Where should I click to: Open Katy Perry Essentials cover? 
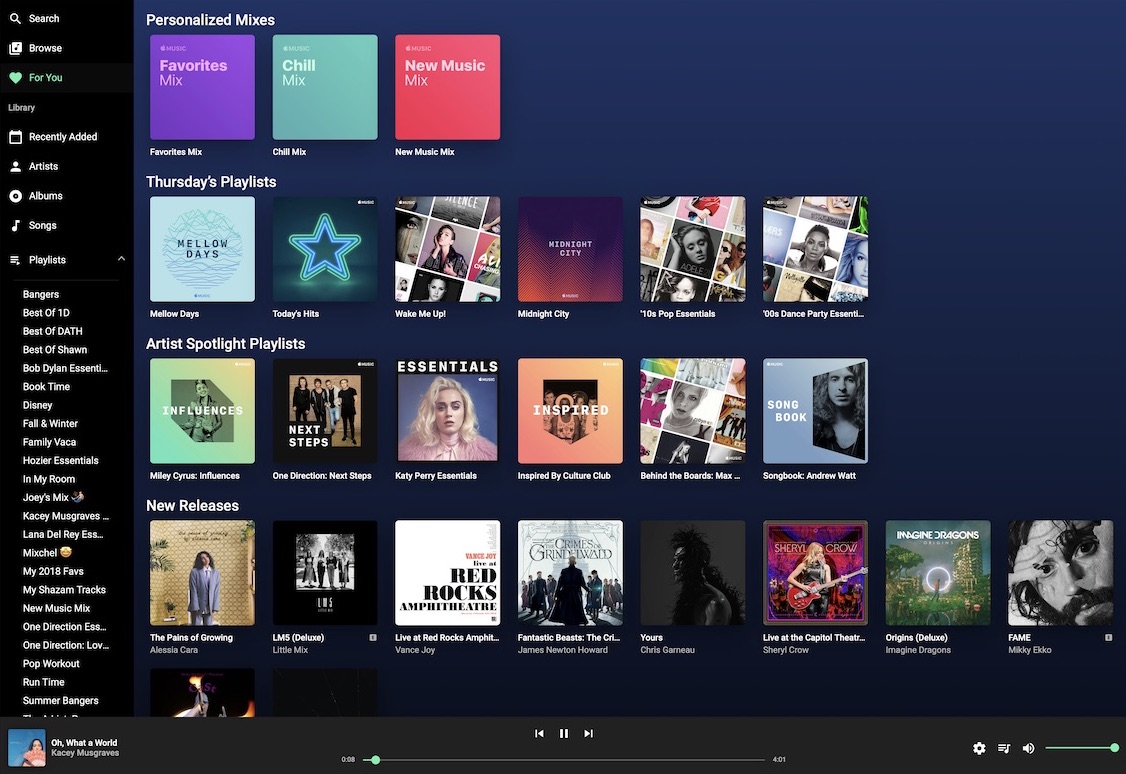[x=447, y=411]
